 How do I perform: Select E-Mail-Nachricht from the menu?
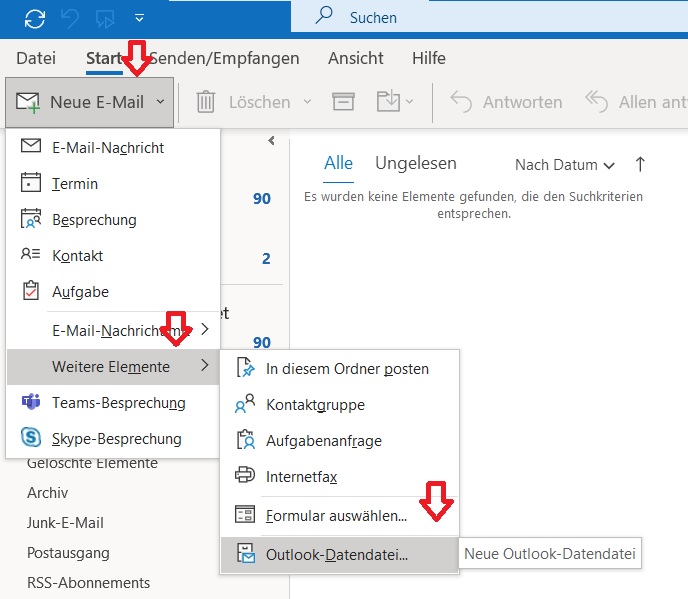113,147
